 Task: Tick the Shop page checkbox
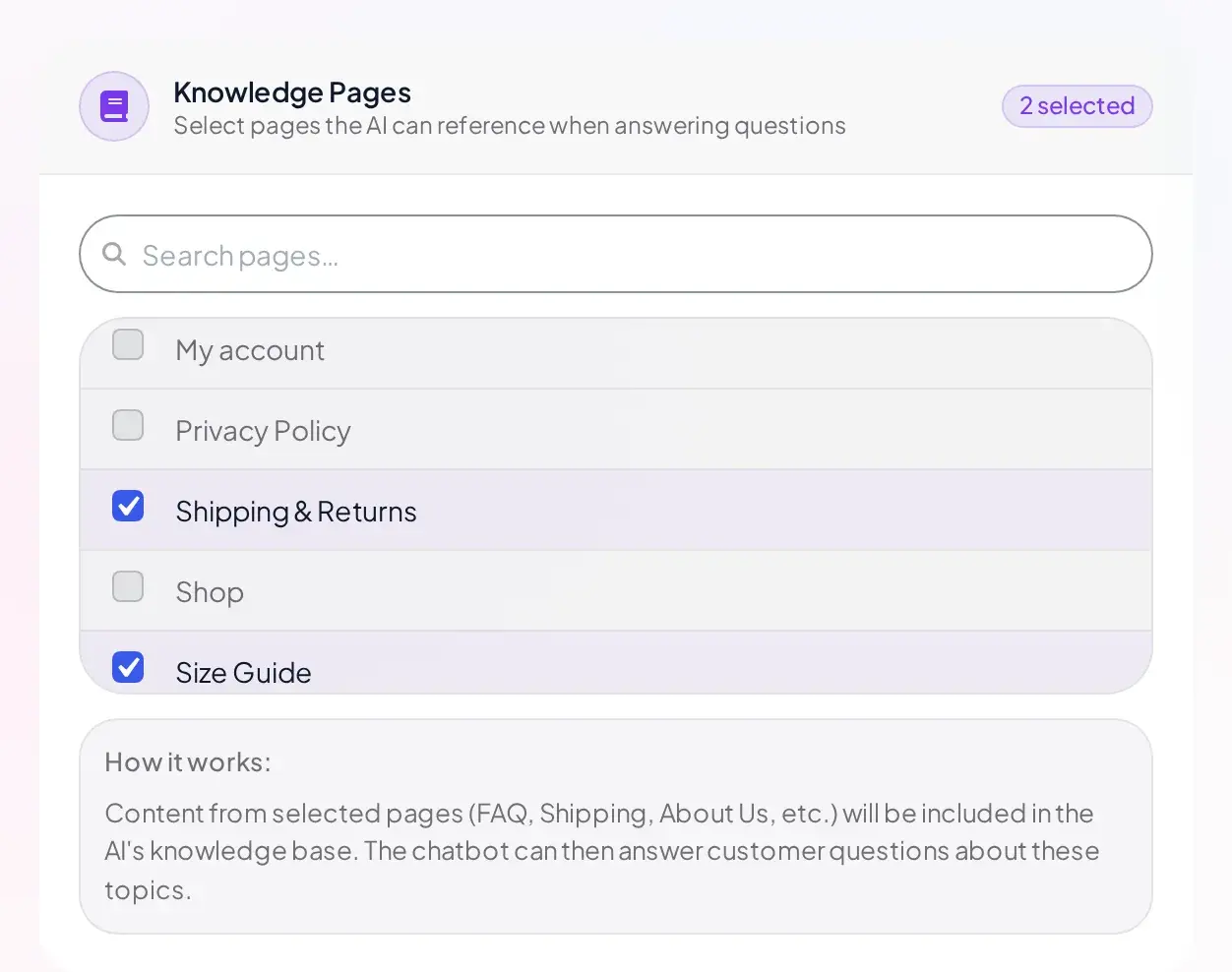128,587
